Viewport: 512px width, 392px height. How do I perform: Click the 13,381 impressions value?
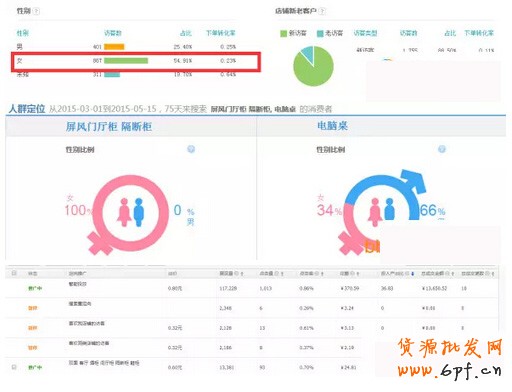coord(227,367)
